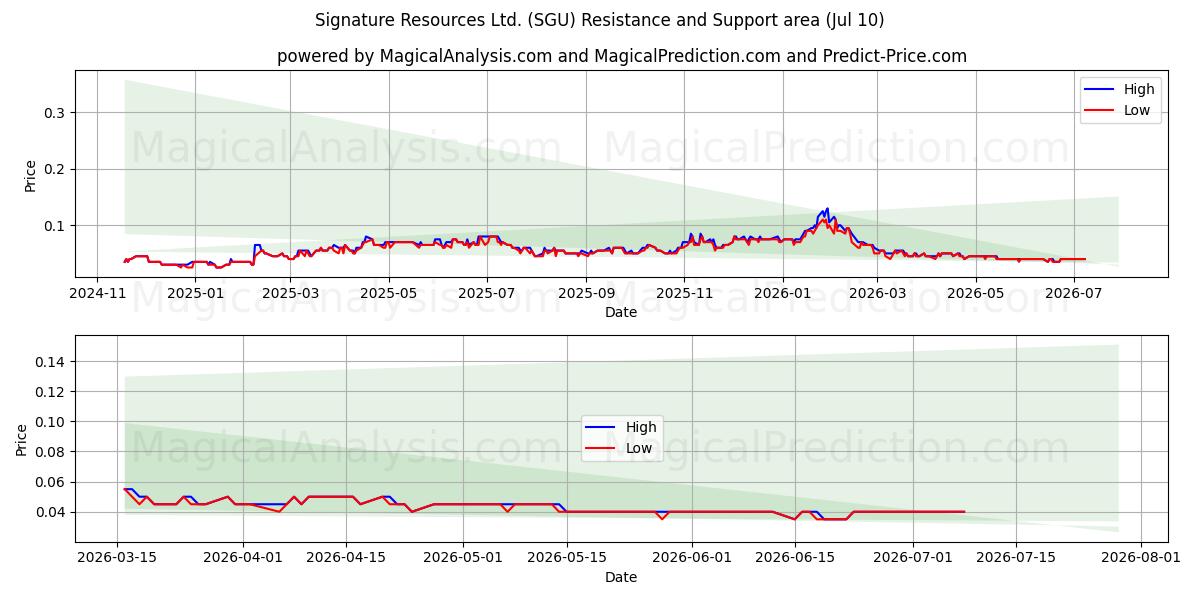Screen dimensions: 1200x600
Task: Click the price peak in the top chart
Action: pyautogui.click(x=827, y=209)
